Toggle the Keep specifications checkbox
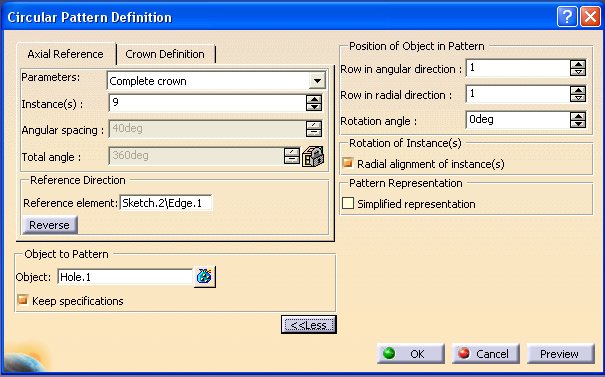The height and width of the screenshot is (377, 605). [23, 300]
